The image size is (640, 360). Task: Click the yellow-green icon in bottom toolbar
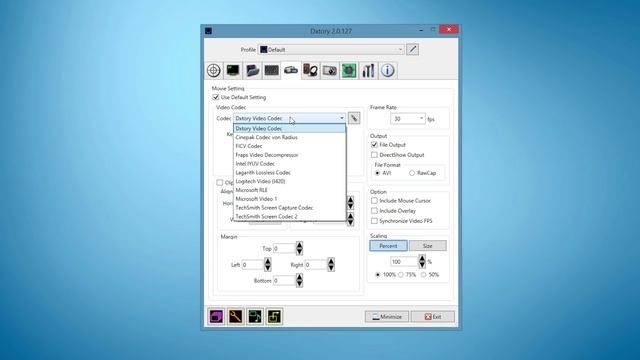click(x=274, y=316)
